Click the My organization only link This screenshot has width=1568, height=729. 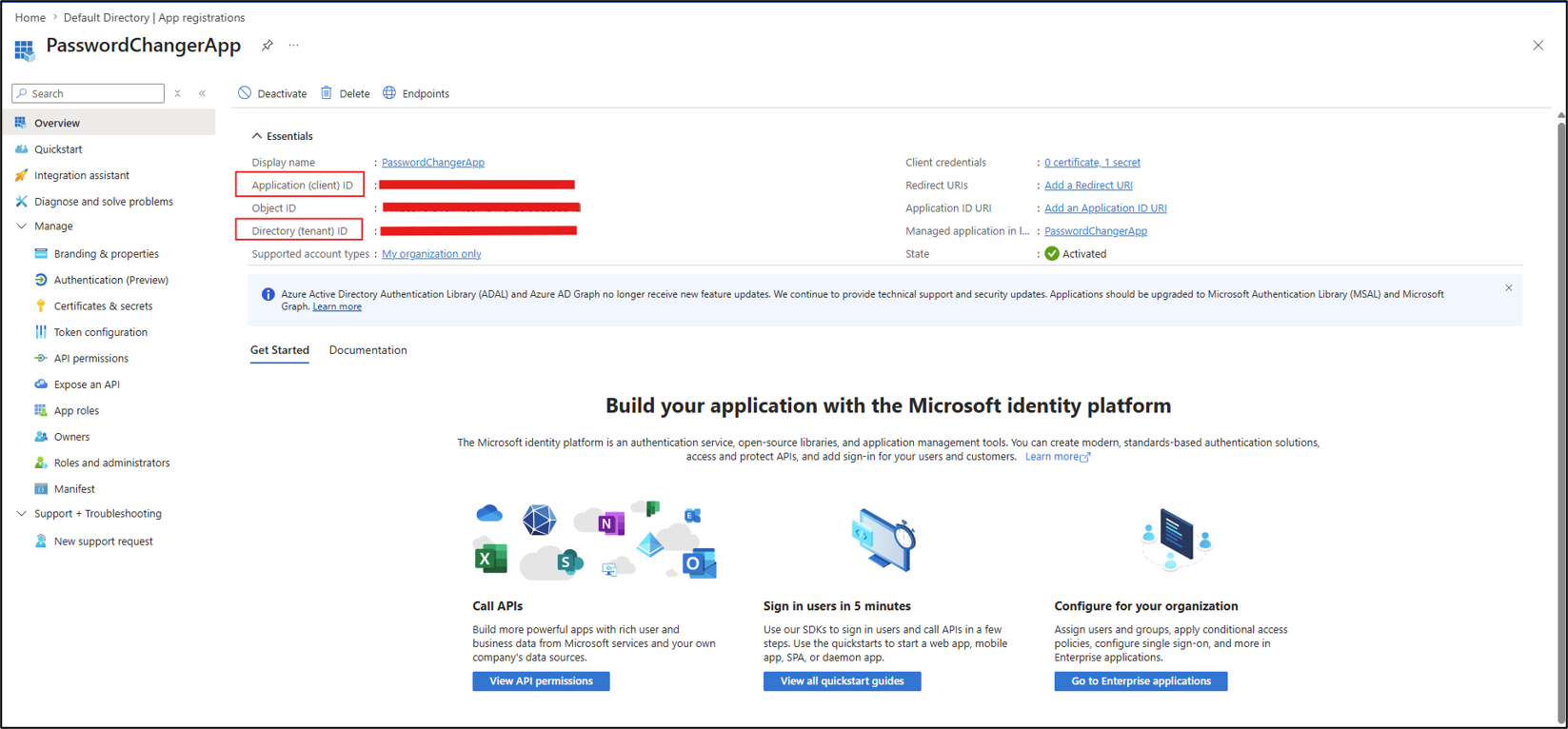[431, 254]
